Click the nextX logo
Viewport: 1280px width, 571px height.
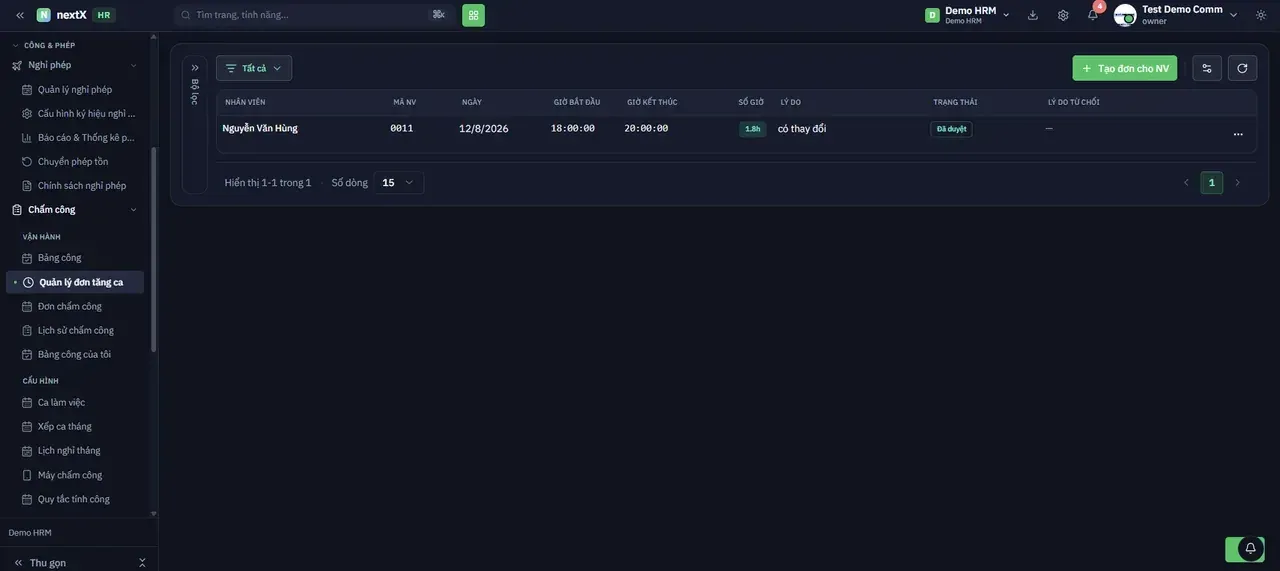pyautogui.click(x=62, y=15)
